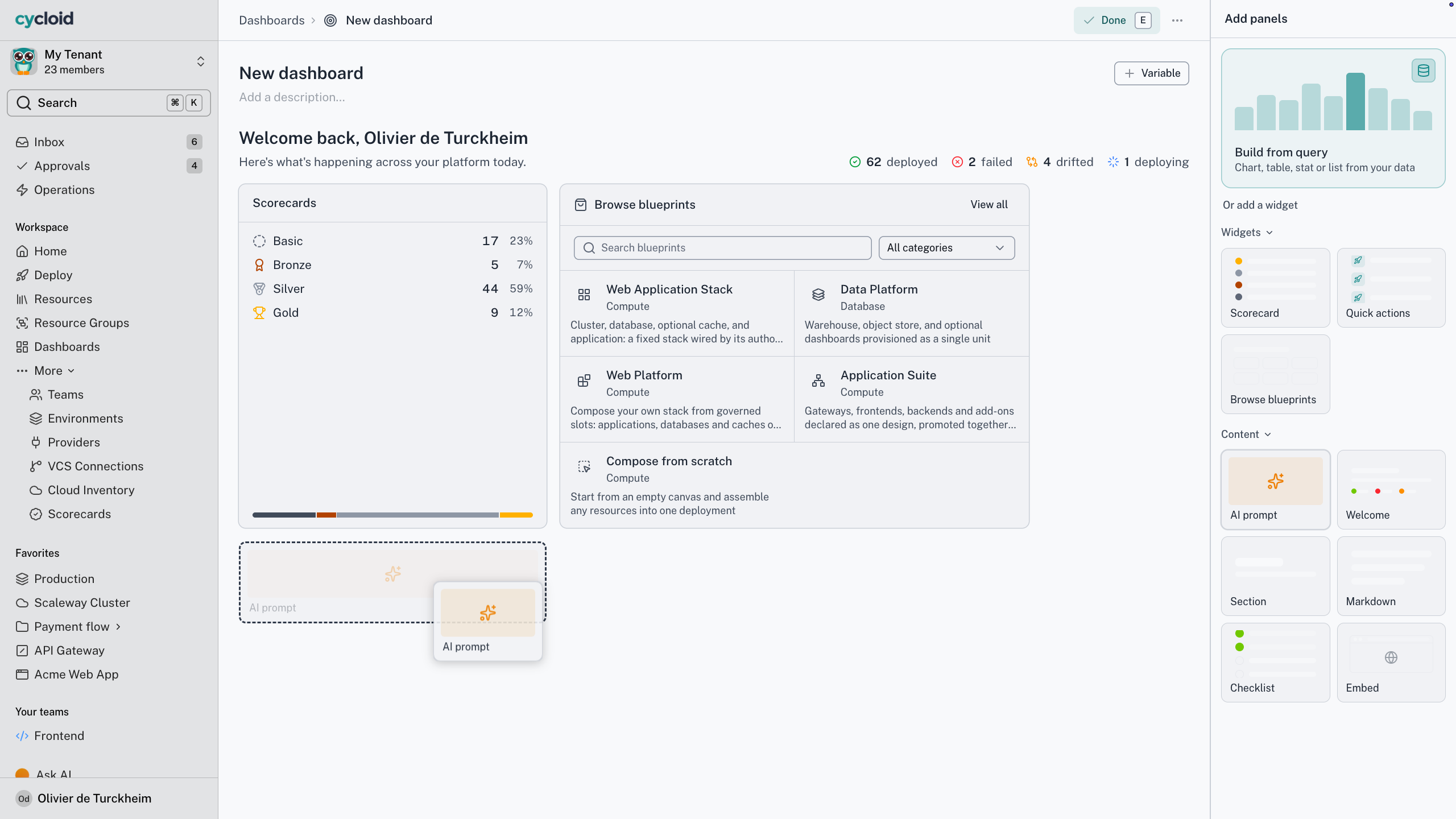This screenshot has height=819, width=1456.
Task: Click the Scorecards distribution progress bar
Action: point(392,515)
